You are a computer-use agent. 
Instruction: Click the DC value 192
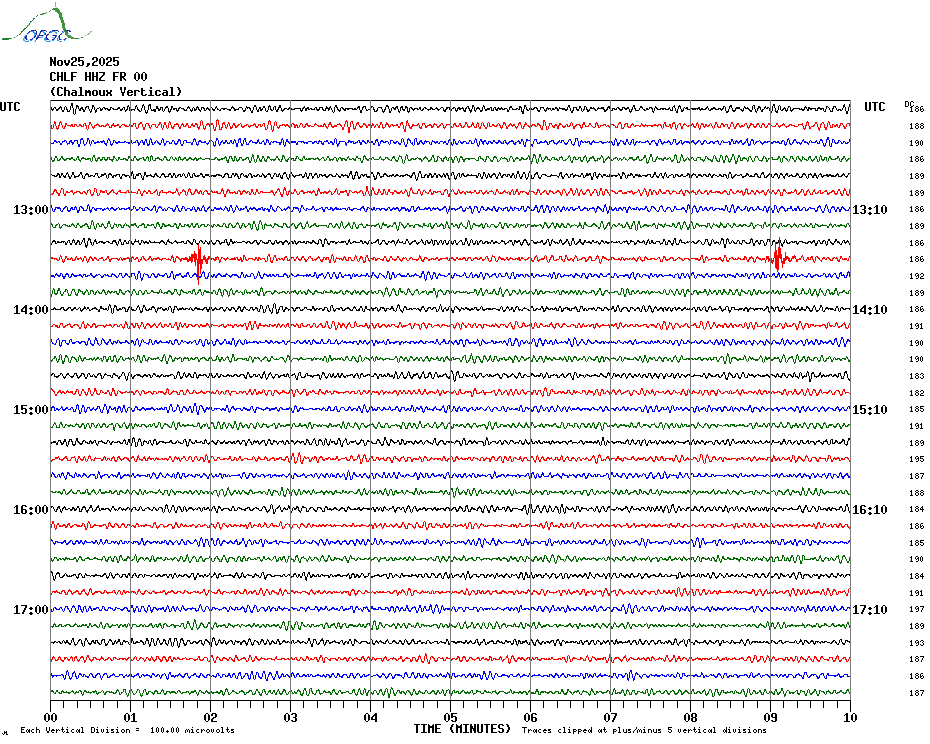(917, 276)
